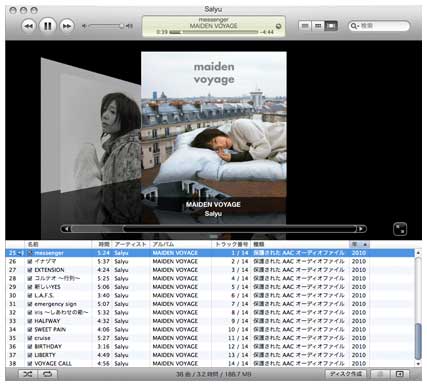Show or hide artwork panel button
427x386 pixels.
coord(400,374)
